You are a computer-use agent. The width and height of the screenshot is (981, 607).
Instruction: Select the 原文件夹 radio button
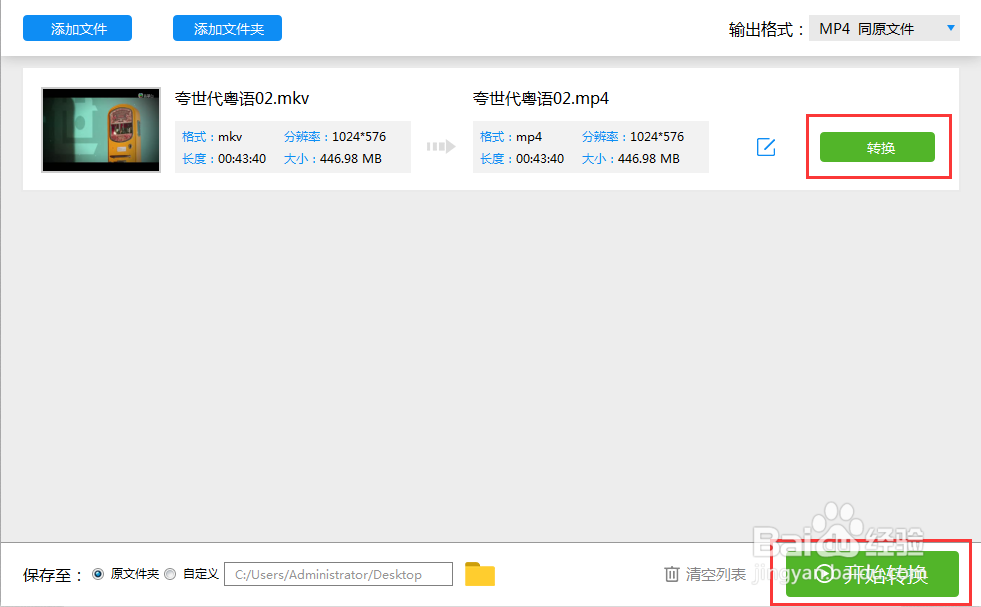(x=97, y=574)
